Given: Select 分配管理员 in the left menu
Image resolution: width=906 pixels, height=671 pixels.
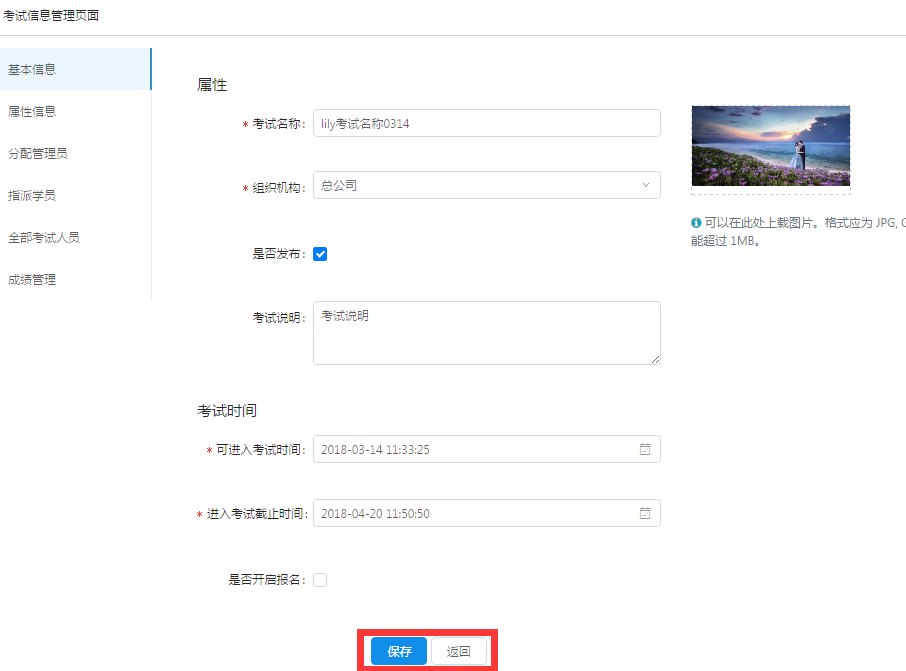Looking at the screenshot, I should (38, 154).
